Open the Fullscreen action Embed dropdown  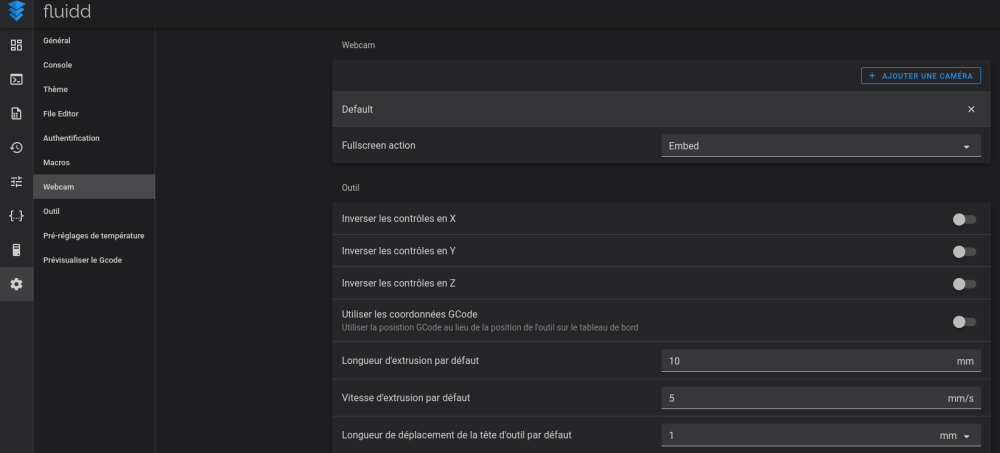(821, 145)
